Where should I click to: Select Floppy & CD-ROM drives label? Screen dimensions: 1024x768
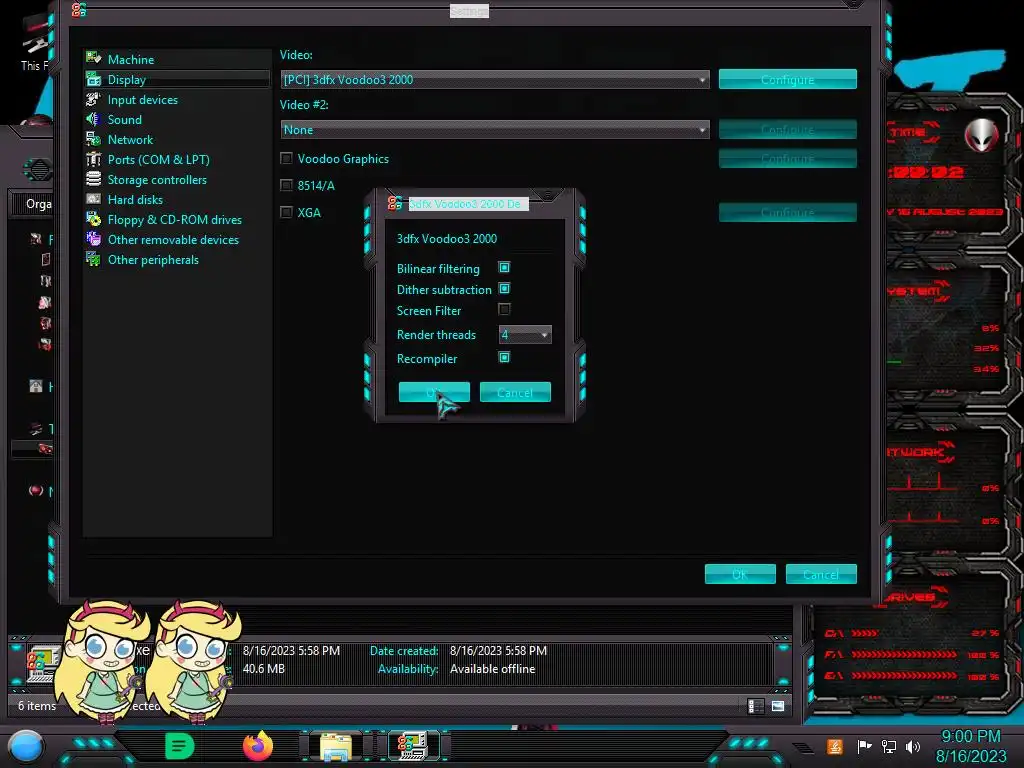tap(175, 219)
